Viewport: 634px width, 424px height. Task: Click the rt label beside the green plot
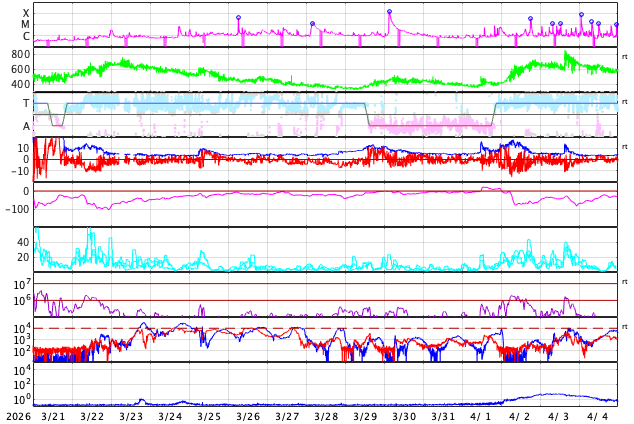coord(624,57)
